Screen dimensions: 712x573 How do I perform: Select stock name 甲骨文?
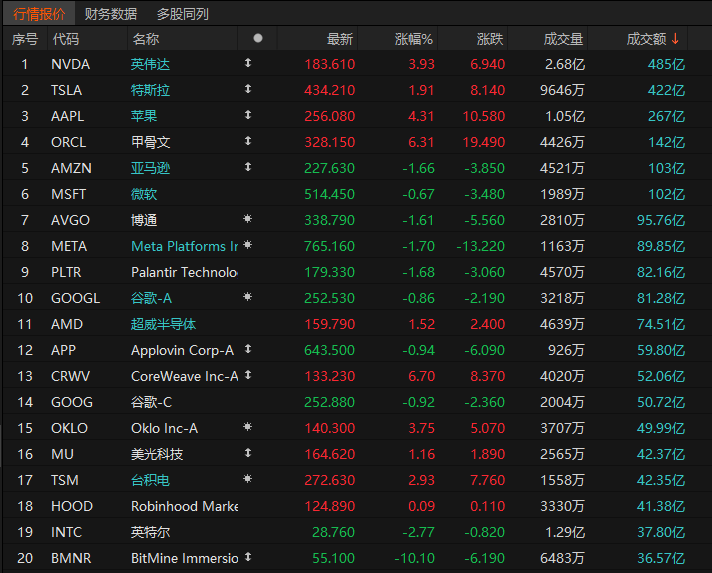click(150, 143)
